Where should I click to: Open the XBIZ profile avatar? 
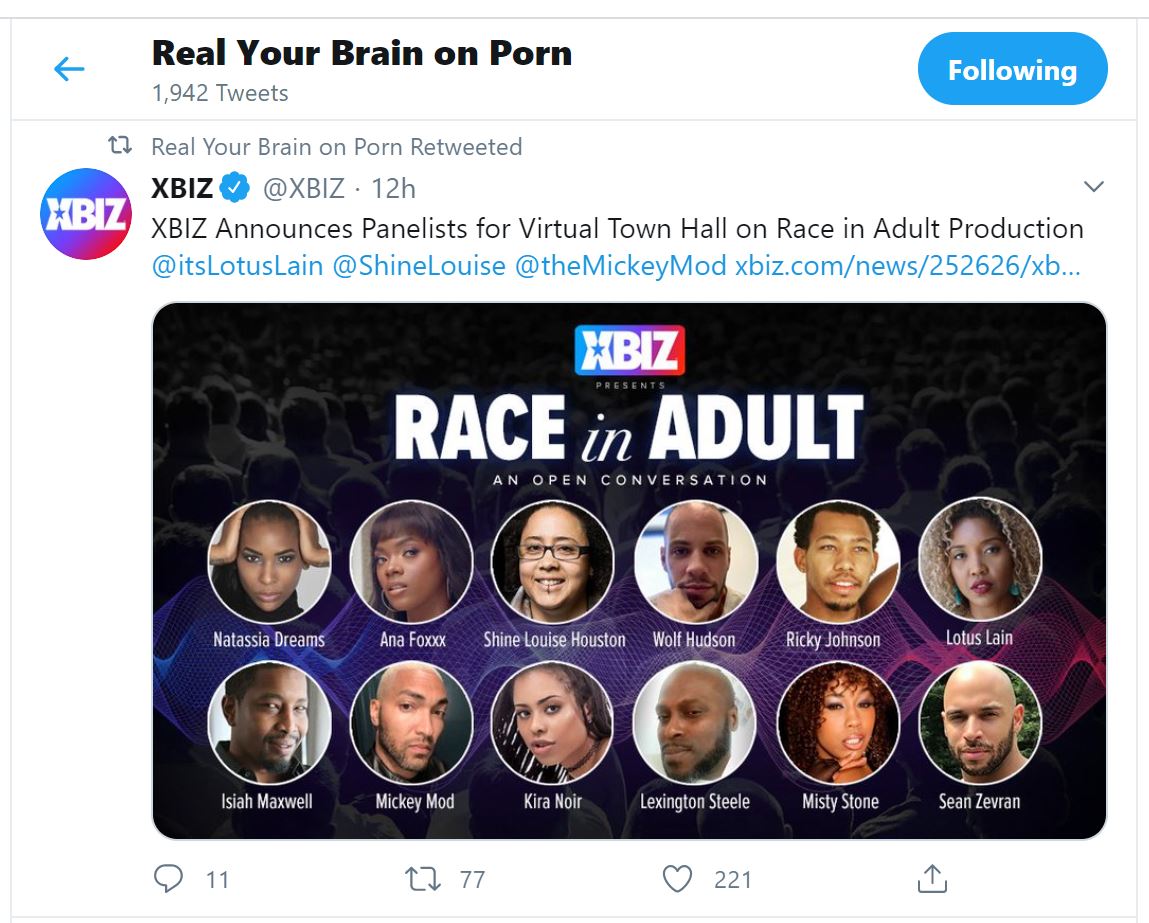(86, 214)
